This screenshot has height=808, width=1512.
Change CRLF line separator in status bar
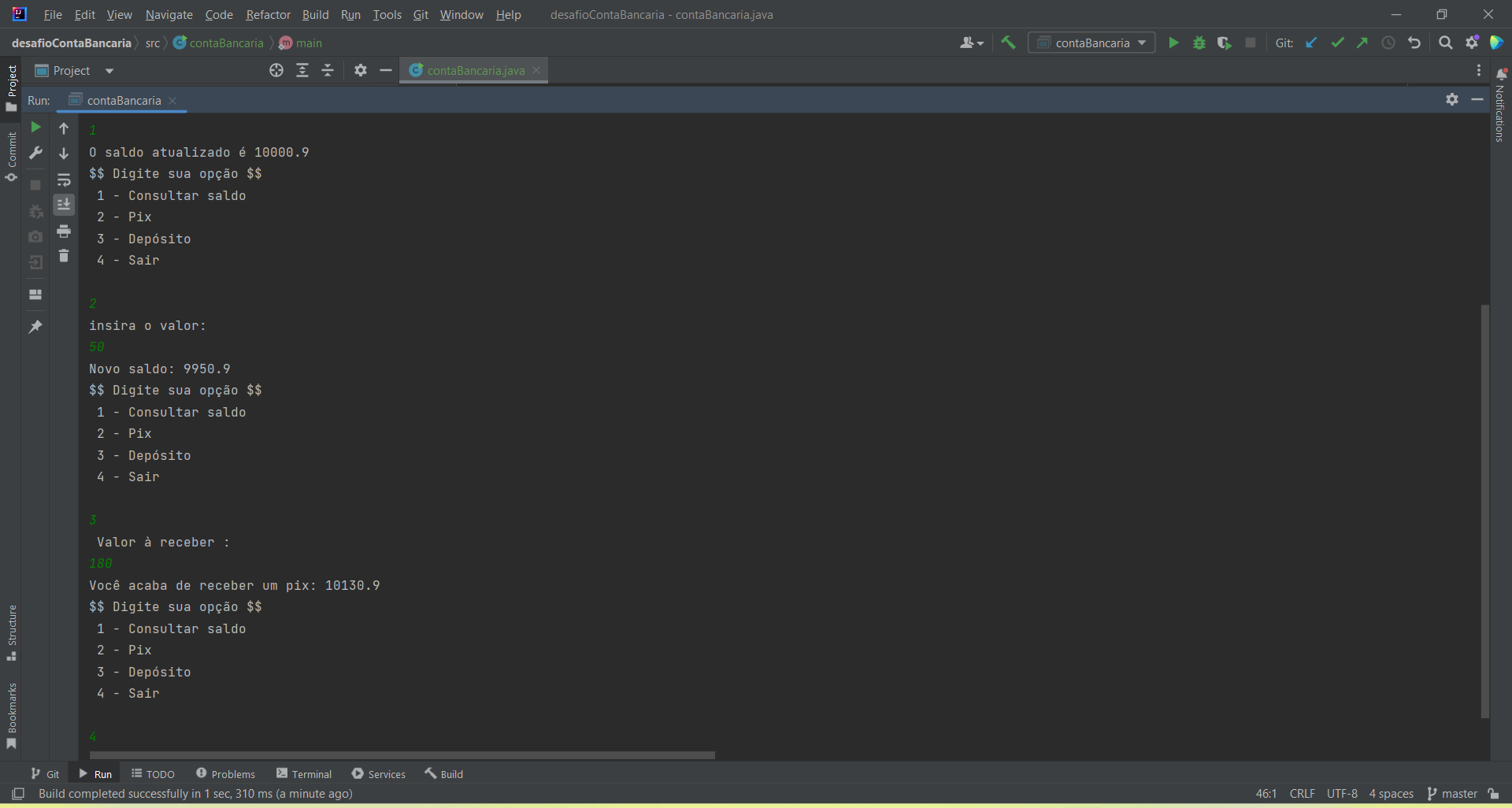1303,794
